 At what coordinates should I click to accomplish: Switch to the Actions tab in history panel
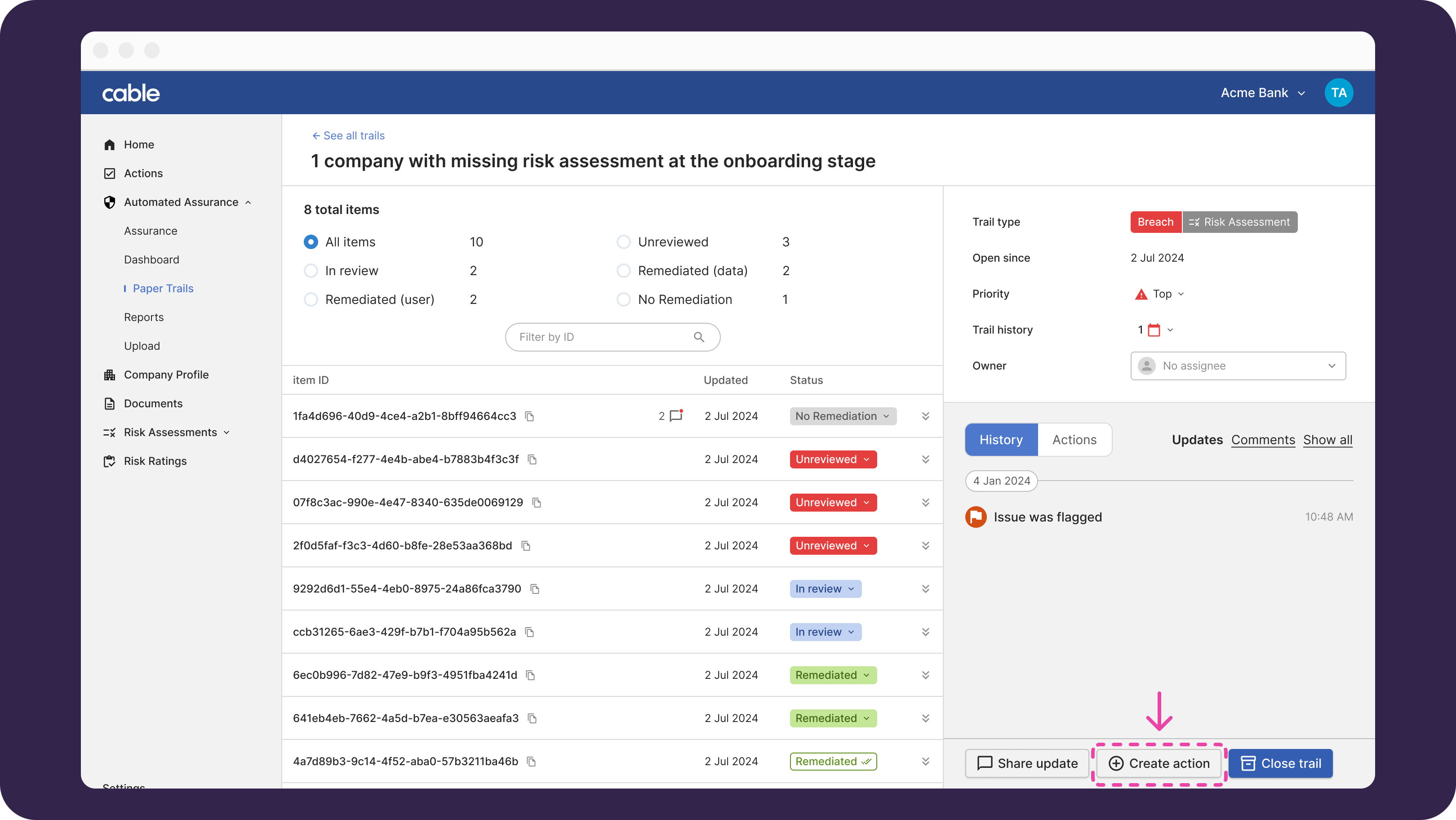[x=1074, y=440]
